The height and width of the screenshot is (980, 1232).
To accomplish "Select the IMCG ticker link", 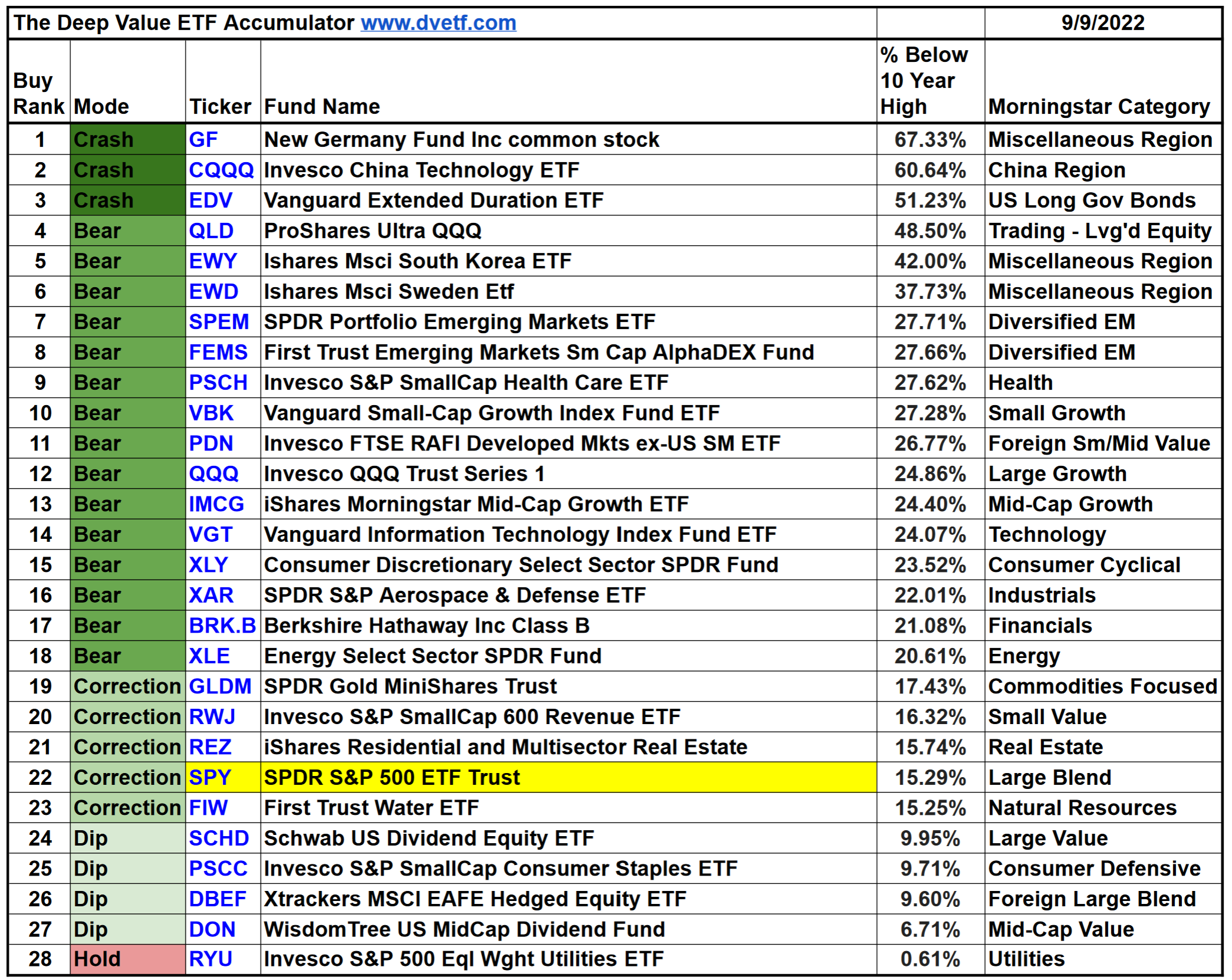I will (x=216, y=504).
